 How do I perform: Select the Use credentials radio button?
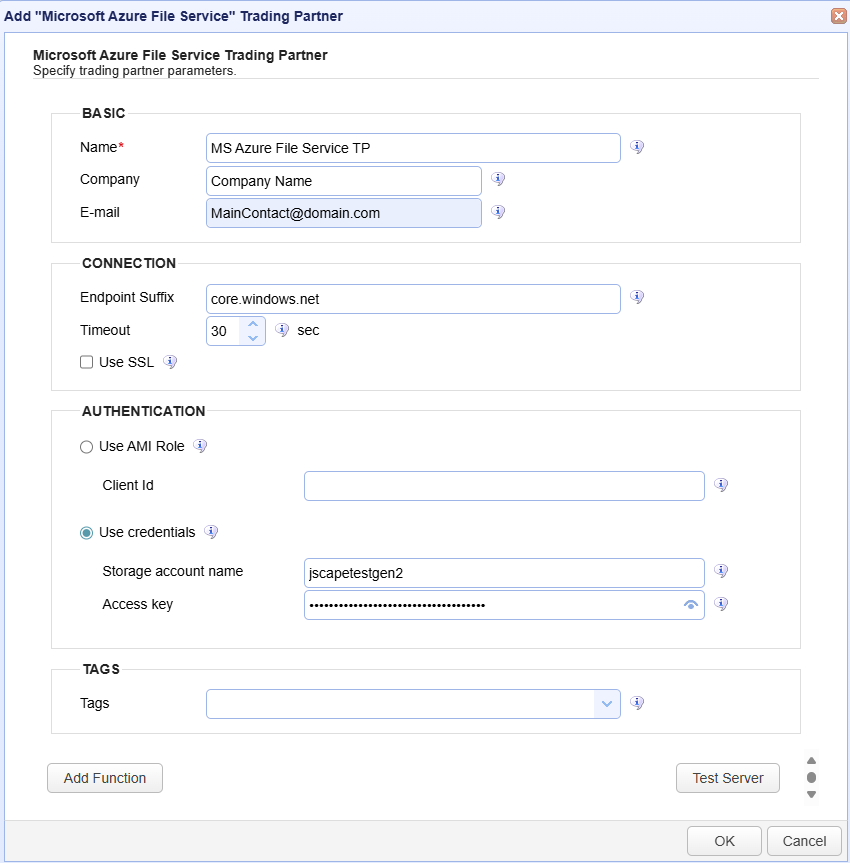point(87,533)
